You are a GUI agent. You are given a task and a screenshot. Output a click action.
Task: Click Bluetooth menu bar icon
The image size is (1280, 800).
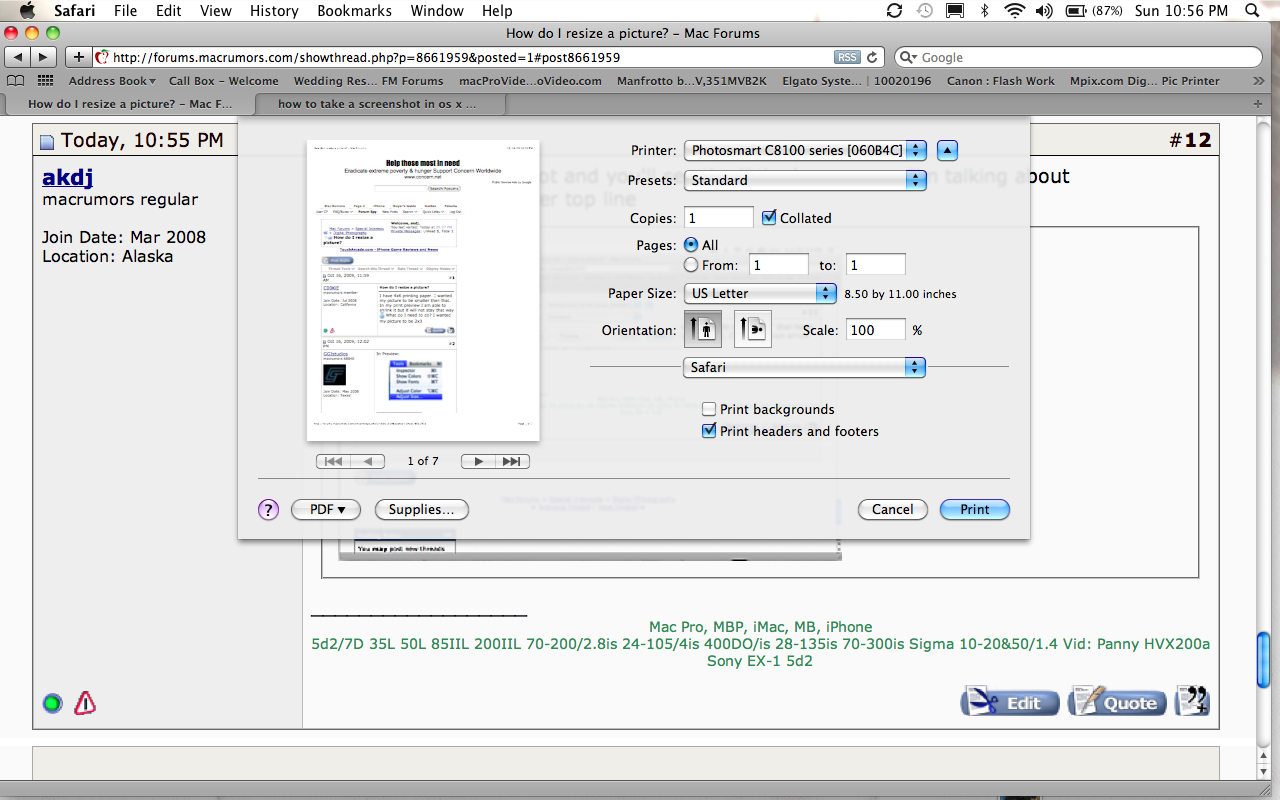(985, 11)
